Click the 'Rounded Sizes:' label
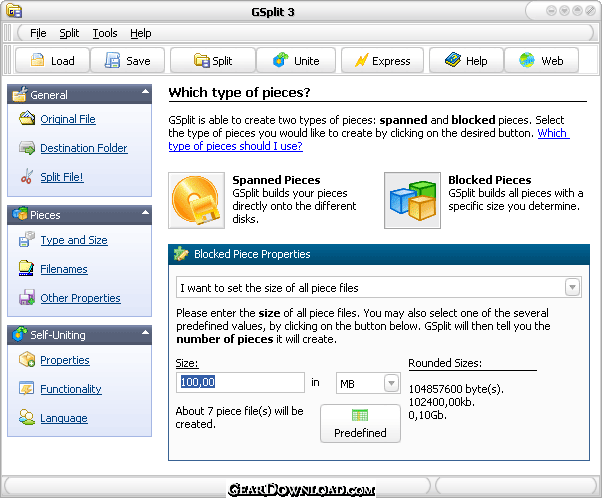Image resolution: width=602 pixels, height=498 pixels. pyautogui.click(x=445, y=363)
